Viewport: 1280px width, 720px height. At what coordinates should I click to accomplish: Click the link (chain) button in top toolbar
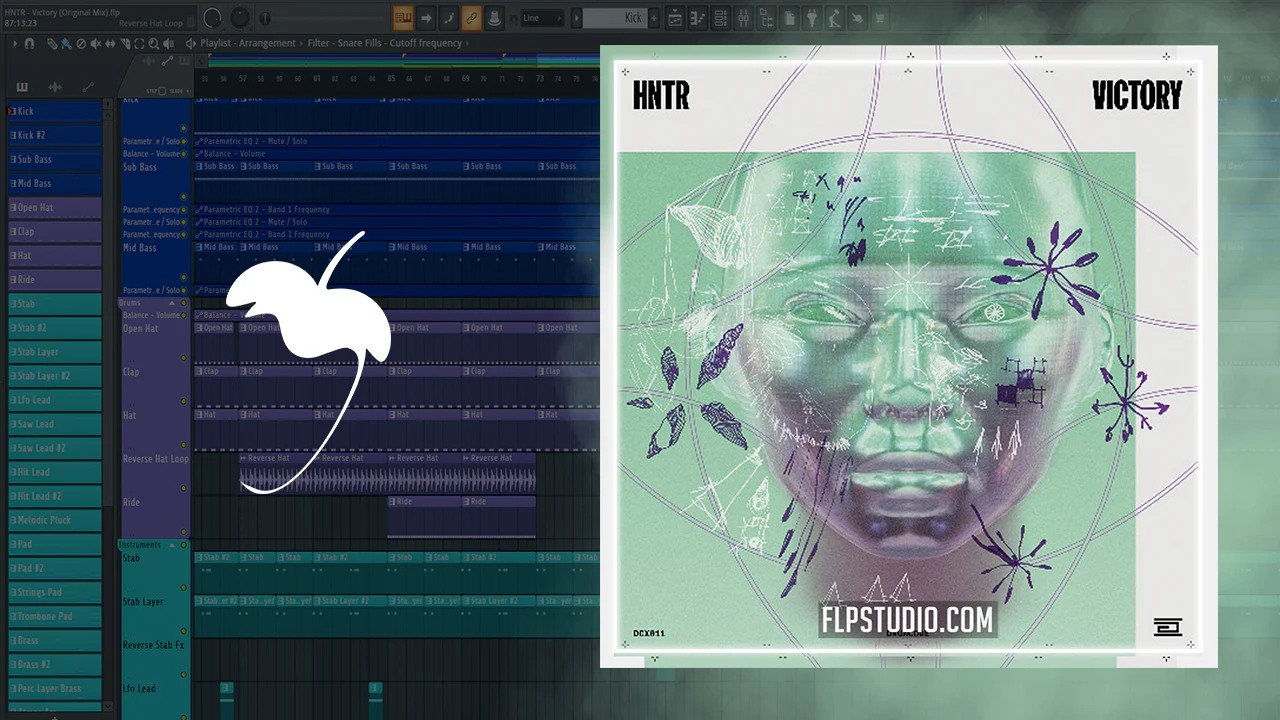[x=471, y=18]
